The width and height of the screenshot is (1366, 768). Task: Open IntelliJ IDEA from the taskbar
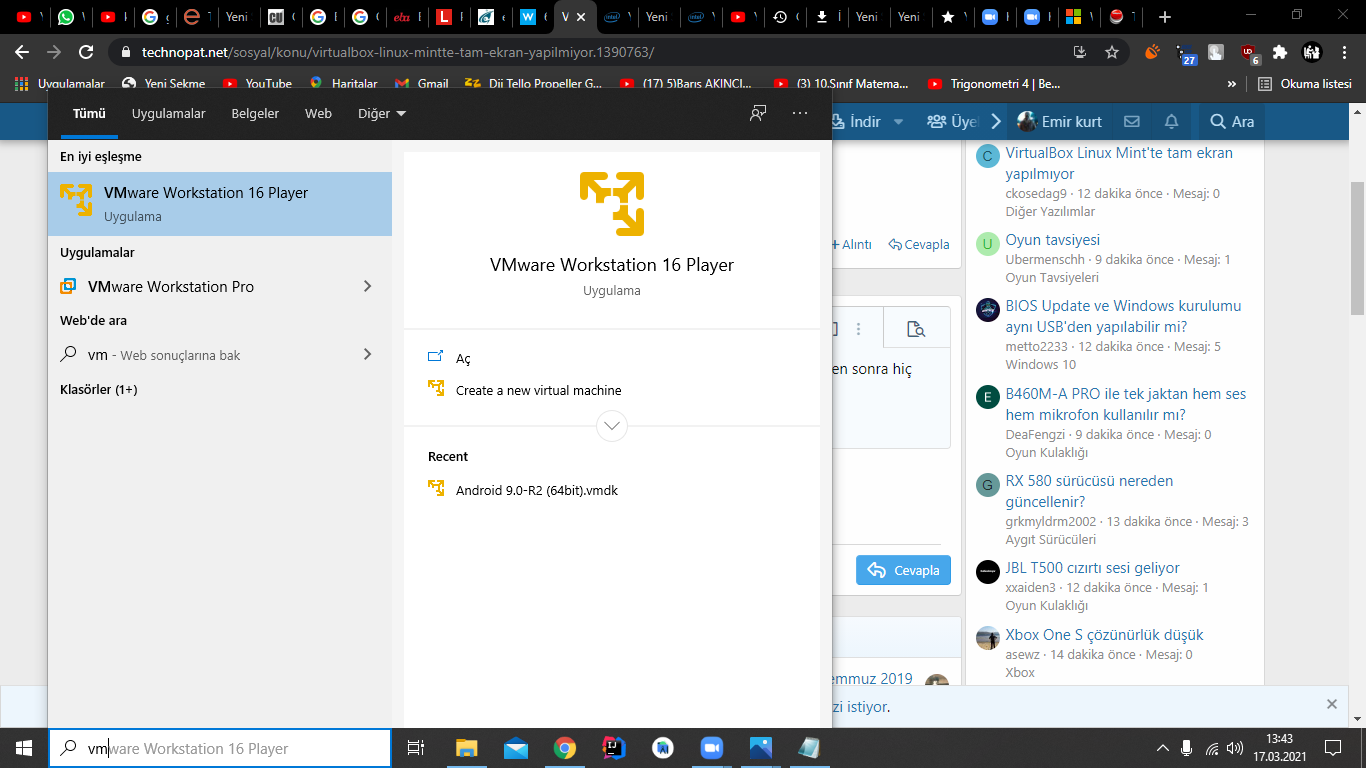(x=613, y=748)
